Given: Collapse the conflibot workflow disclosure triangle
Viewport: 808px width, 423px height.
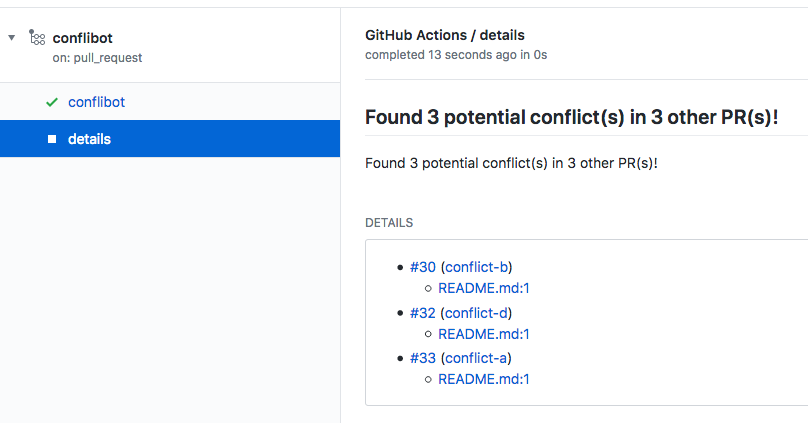Looking at the screenshot, I should pos(11,38).
